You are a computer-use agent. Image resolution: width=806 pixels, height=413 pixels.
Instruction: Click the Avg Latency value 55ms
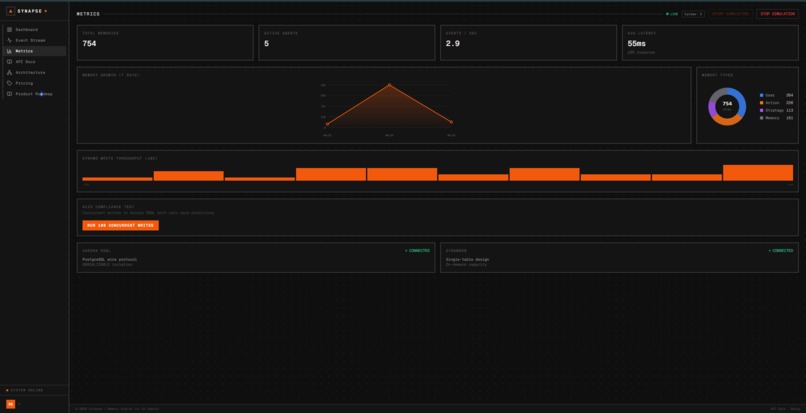pos(636,44)
